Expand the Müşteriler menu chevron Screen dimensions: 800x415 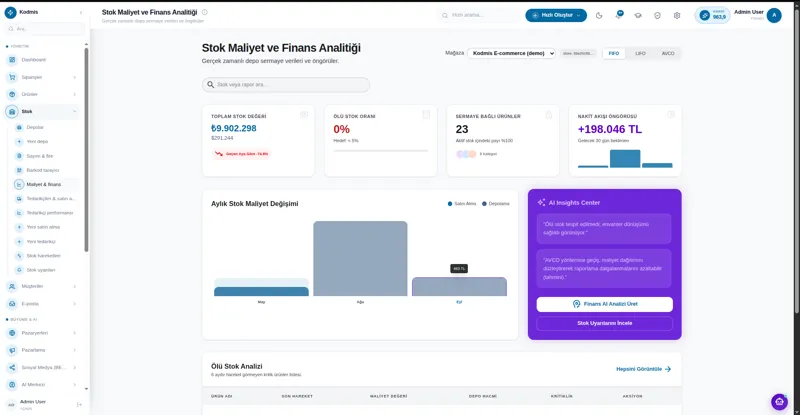74,286
